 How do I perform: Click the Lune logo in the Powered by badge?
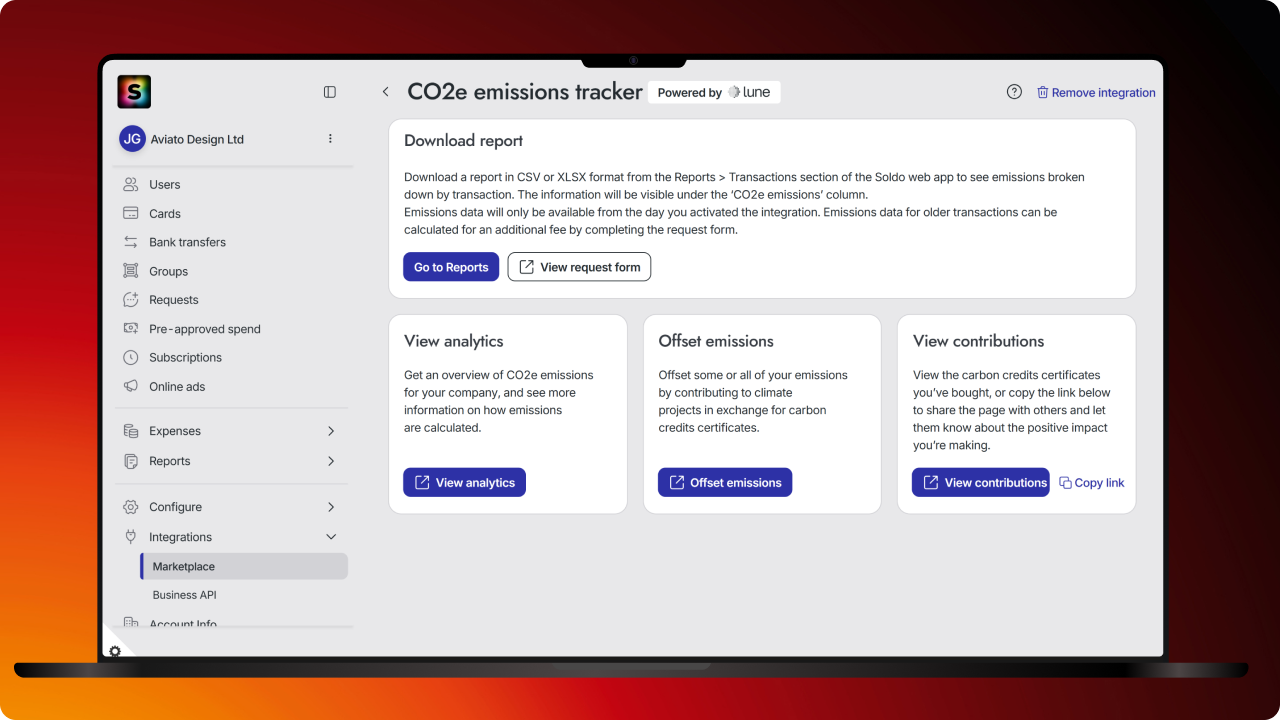749,92
